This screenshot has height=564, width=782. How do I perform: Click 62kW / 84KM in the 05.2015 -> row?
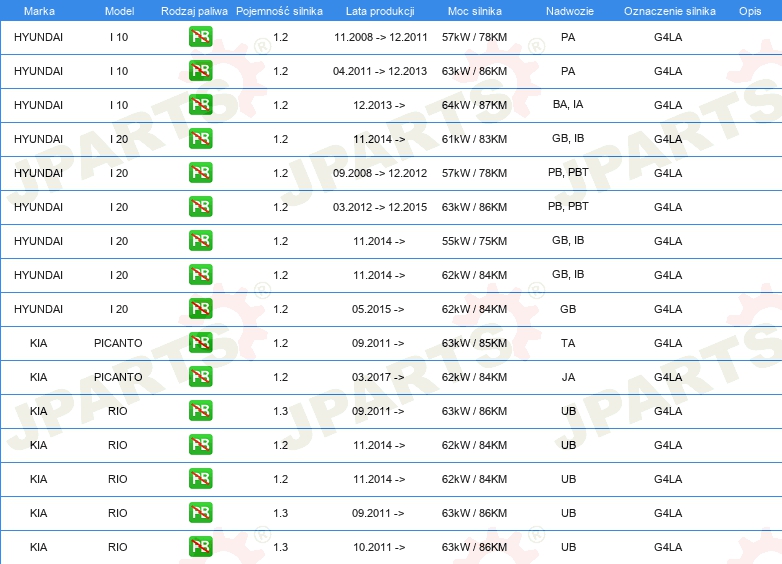tap(474, 309)
